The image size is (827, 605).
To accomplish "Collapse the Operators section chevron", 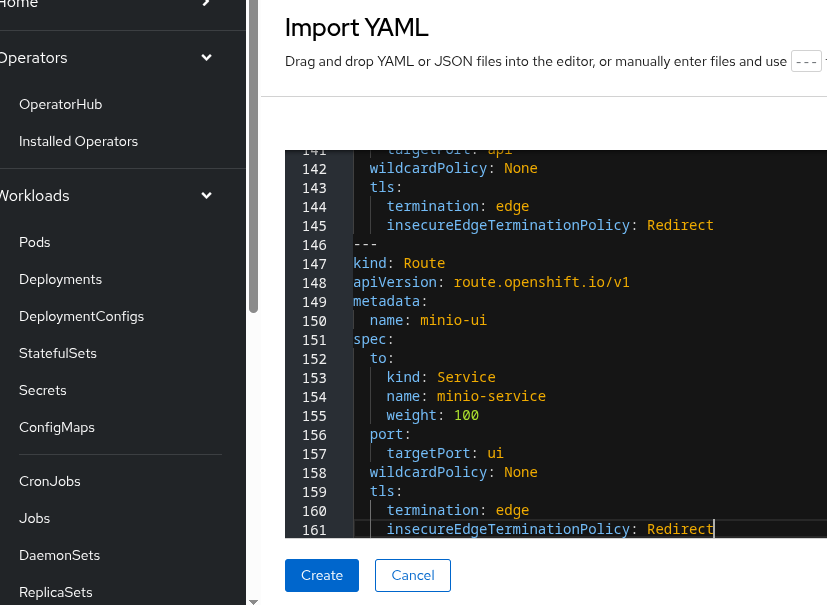I will (x=206, y=58).
